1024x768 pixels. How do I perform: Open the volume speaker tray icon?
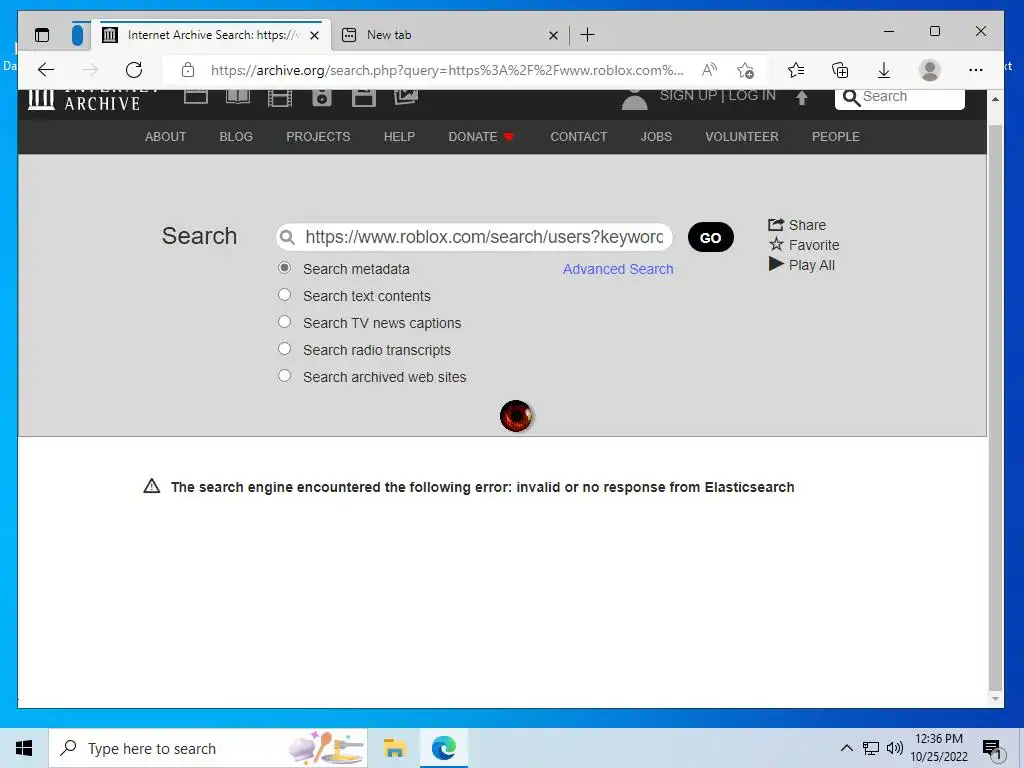[x=894, y=748]
